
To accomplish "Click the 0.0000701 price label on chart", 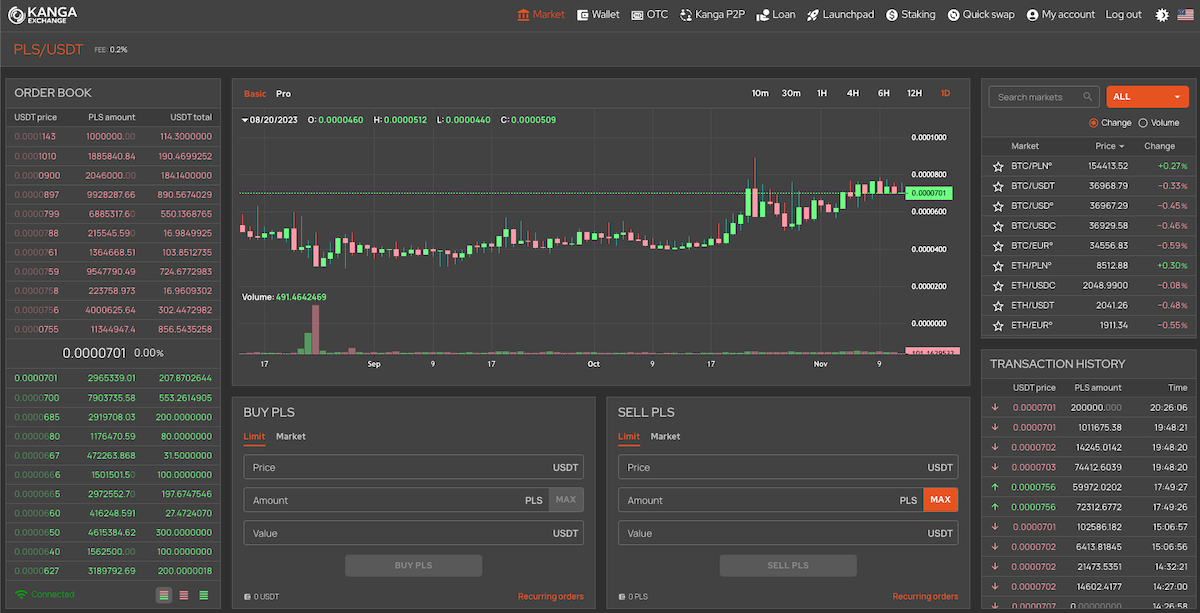I will point(929,192).
